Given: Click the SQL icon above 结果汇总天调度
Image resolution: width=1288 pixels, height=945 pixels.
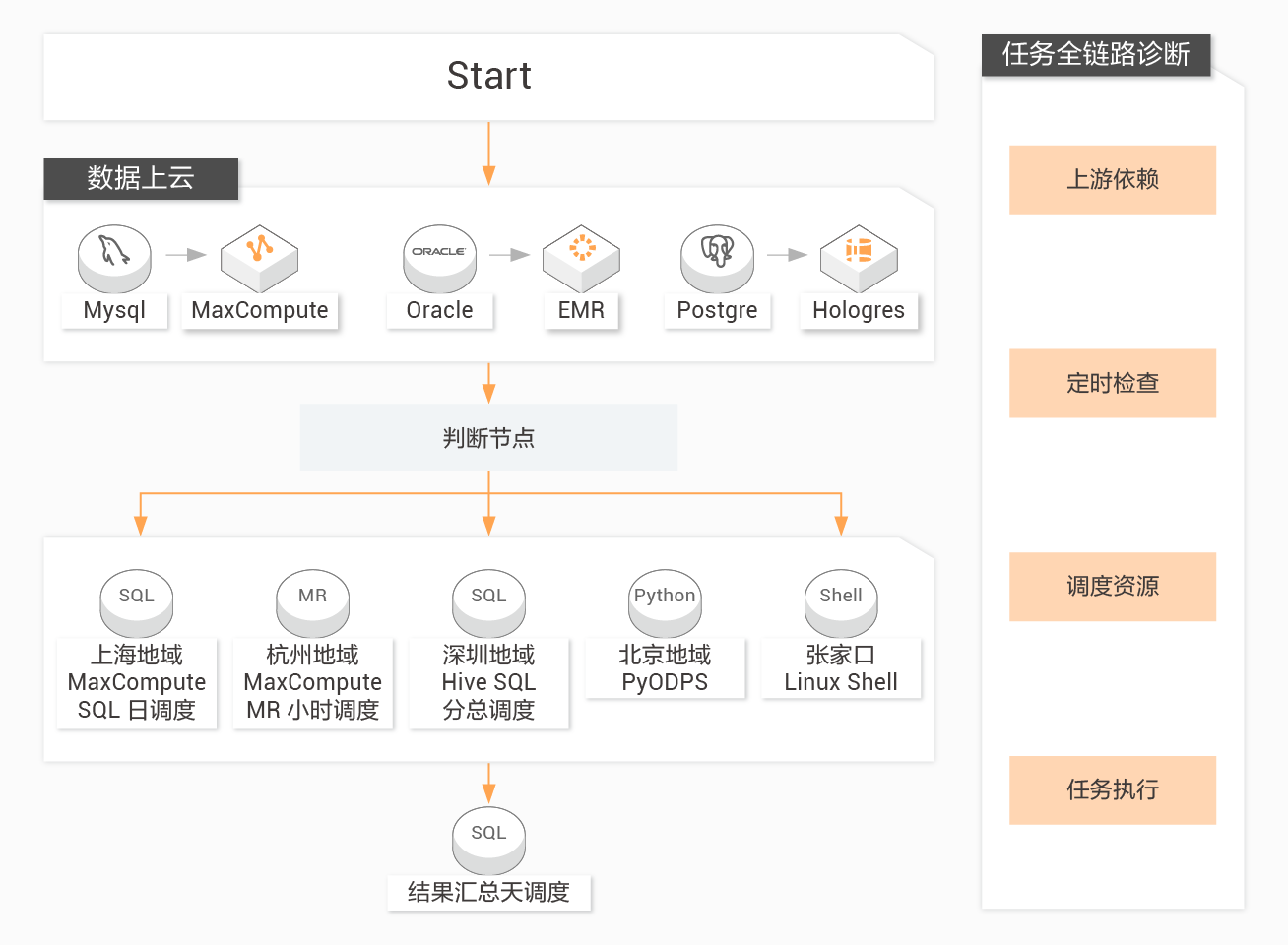Looking at the screenshot, I should coord(488,839).
